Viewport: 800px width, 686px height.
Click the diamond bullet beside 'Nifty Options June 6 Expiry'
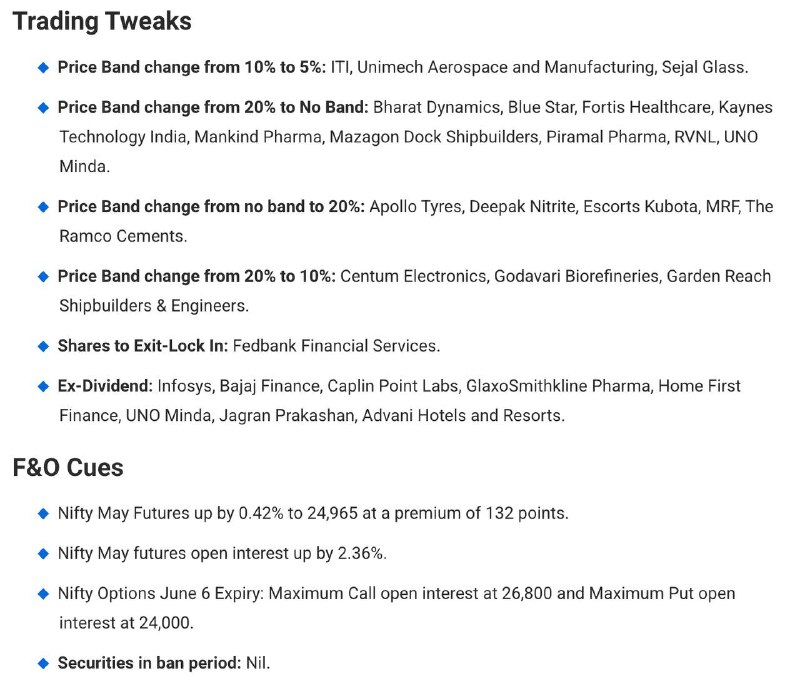coord(43,594)
